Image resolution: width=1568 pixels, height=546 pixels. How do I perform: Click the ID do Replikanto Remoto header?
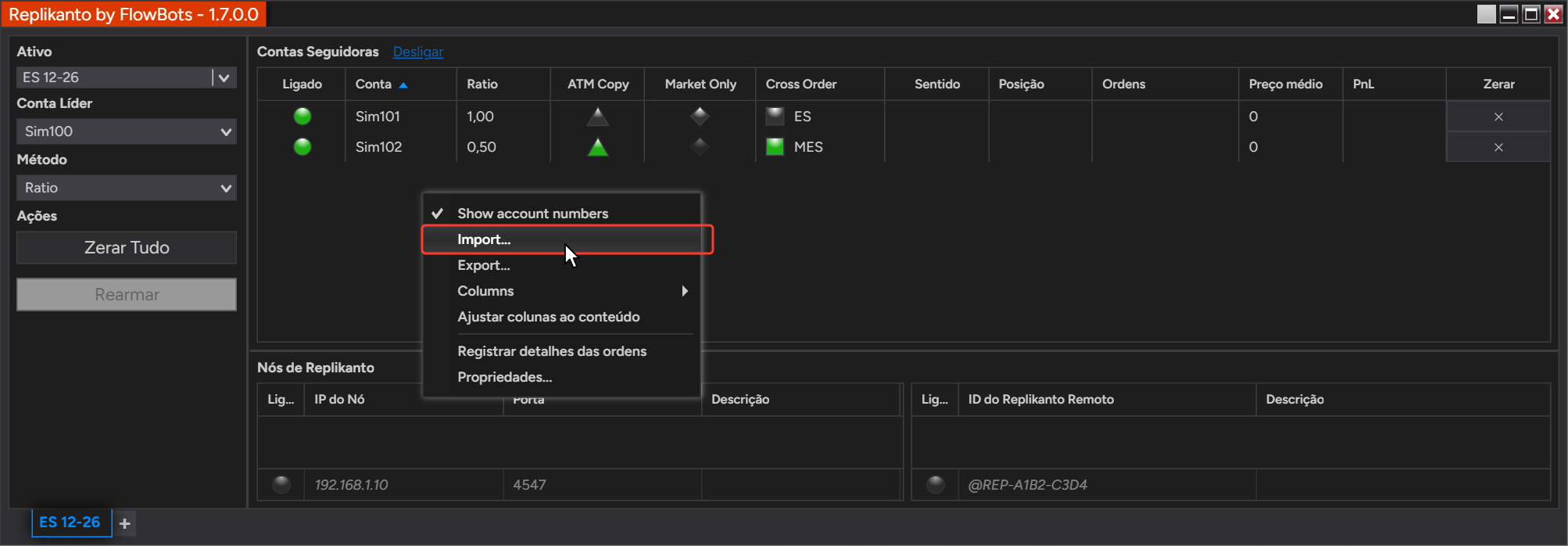(1107, 399)
